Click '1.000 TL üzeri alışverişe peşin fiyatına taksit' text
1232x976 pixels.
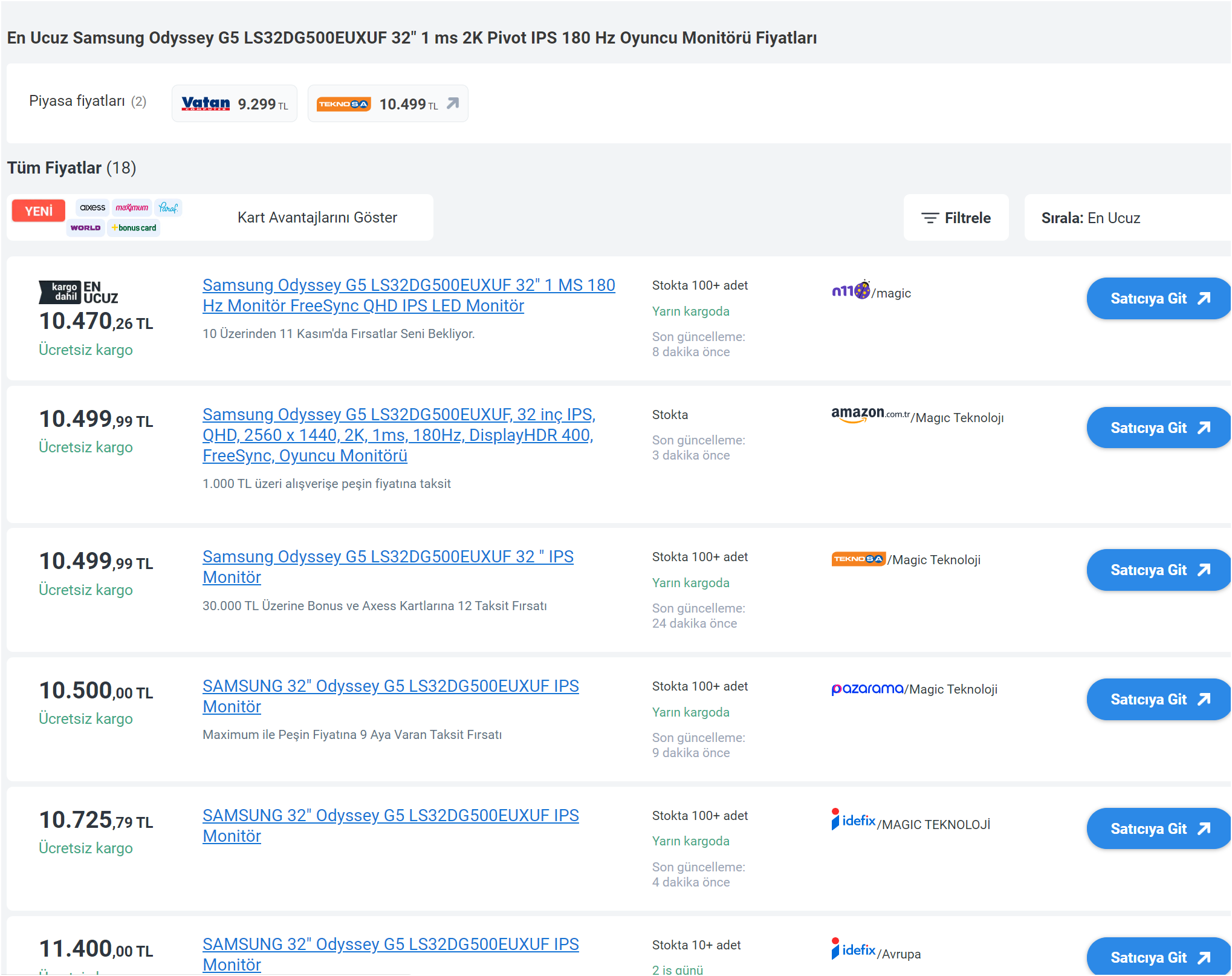click(326, 484)
